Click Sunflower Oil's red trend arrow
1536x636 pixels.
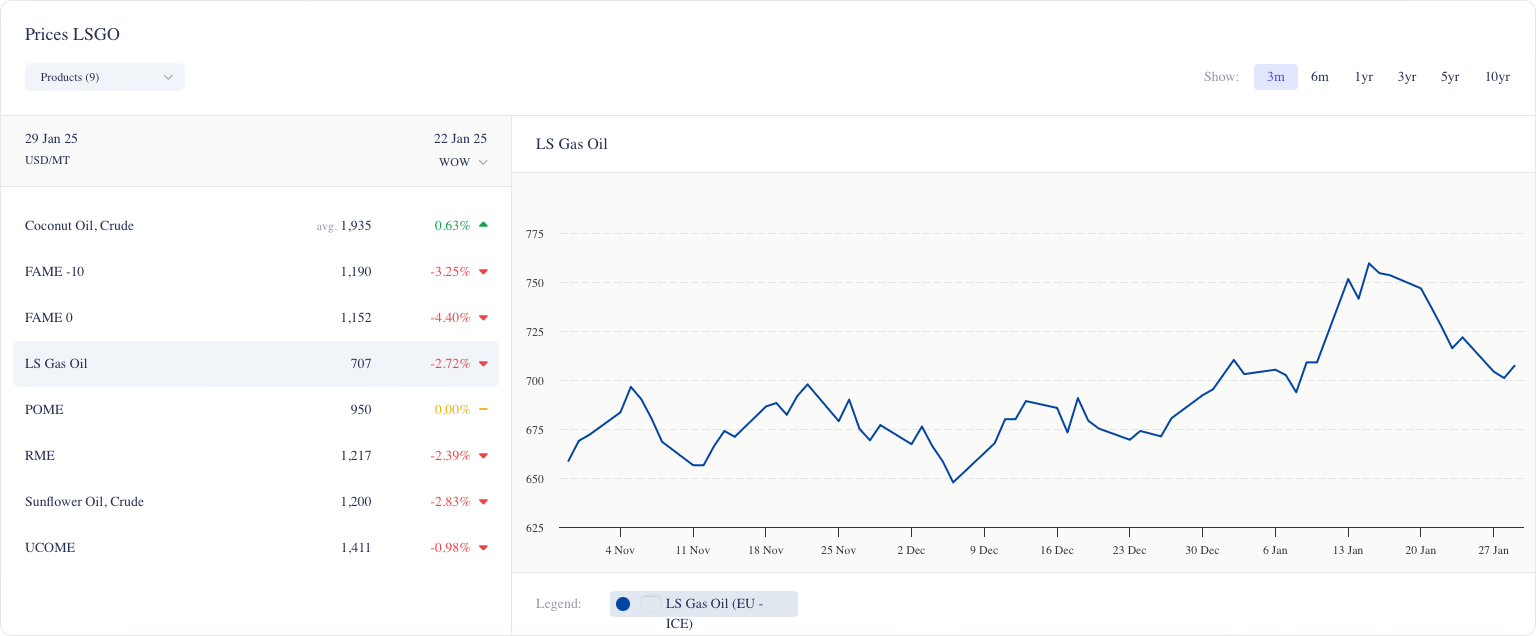coord(483,501)
